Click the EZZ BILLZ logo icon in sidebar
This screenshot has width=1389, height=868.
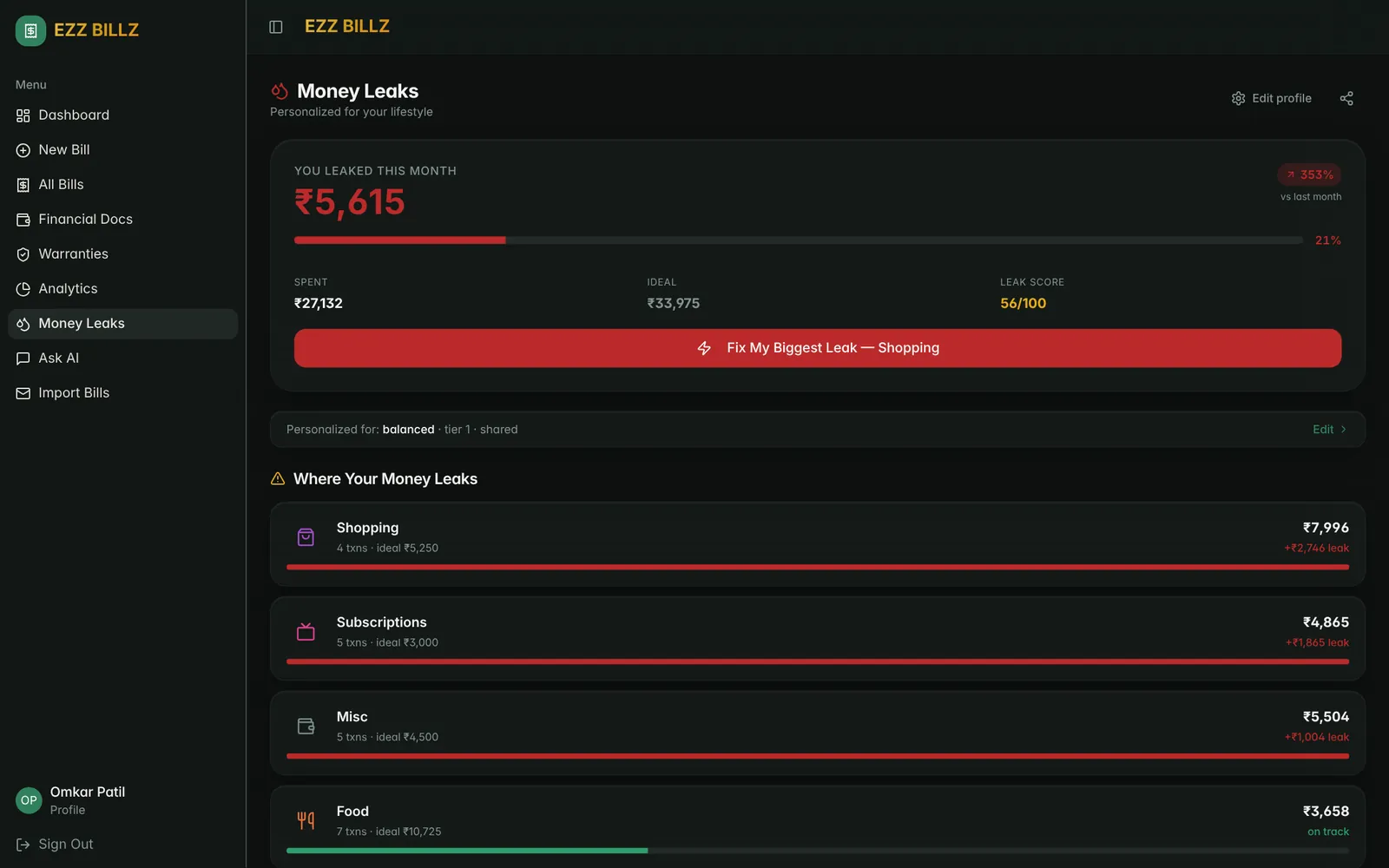(x=30, y=30)
